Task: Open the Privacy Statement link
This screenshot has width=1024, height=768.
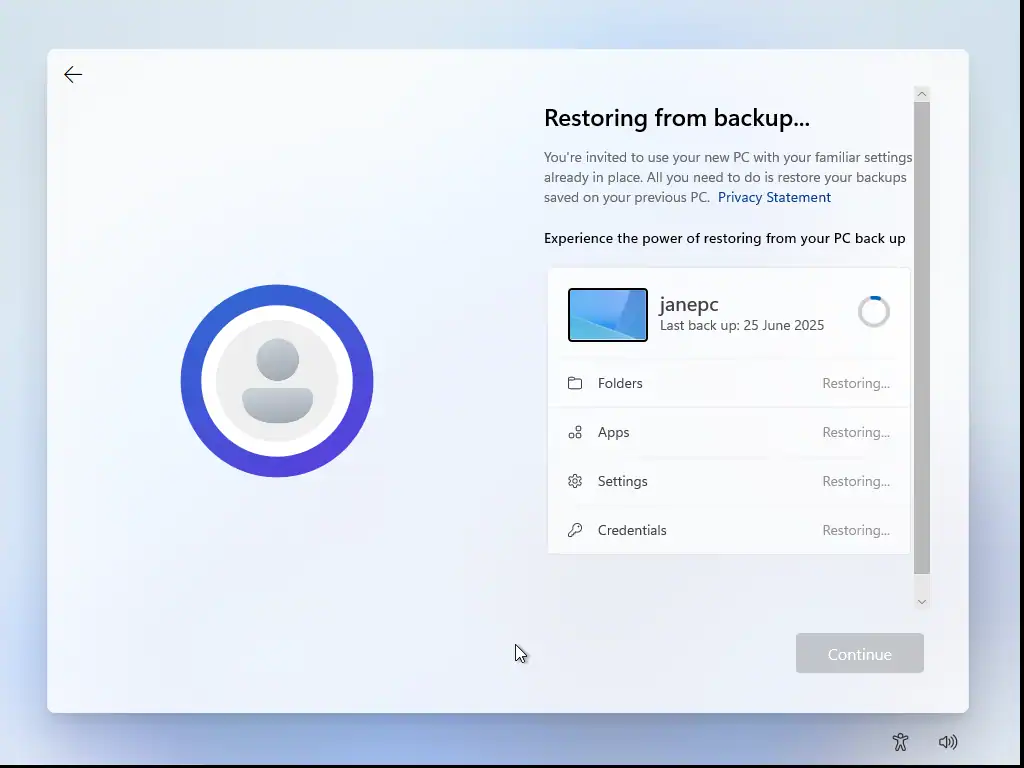Action: point(774,197)
